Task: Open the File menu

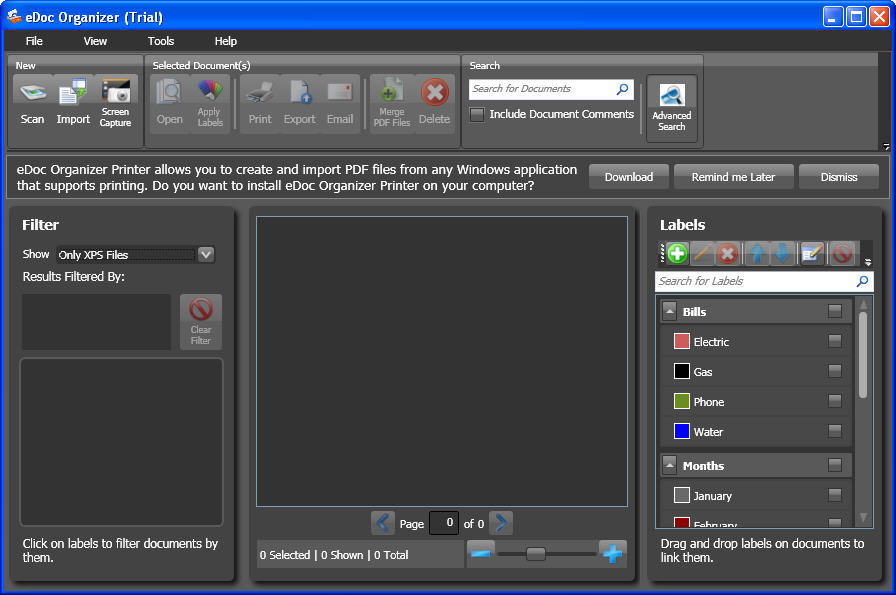Action: click(34, 41)
